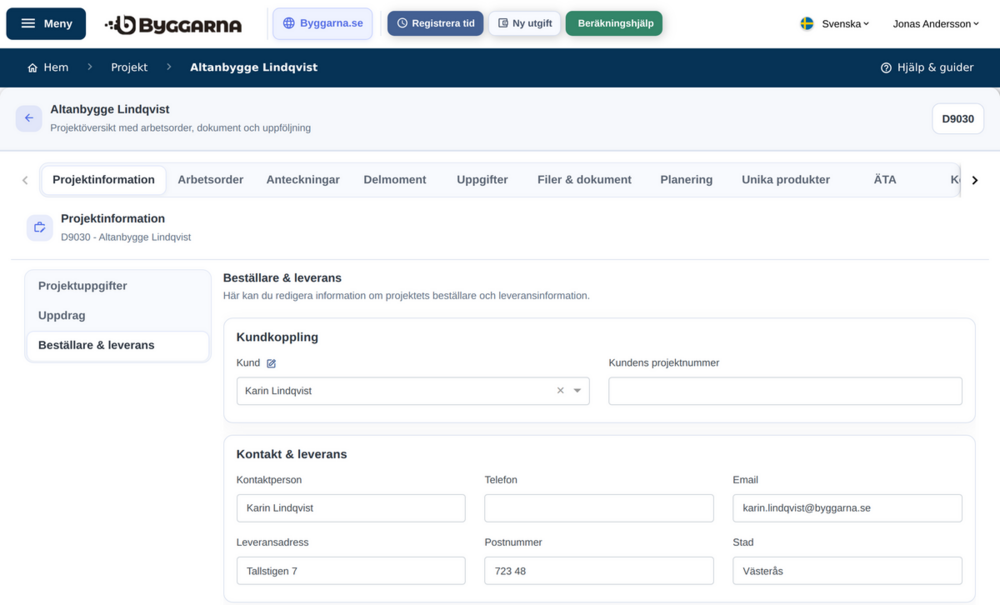The height and width of the screenshot is (605, 1000).
Task: Open Hjälp & guider
Action: click(927, 68)
